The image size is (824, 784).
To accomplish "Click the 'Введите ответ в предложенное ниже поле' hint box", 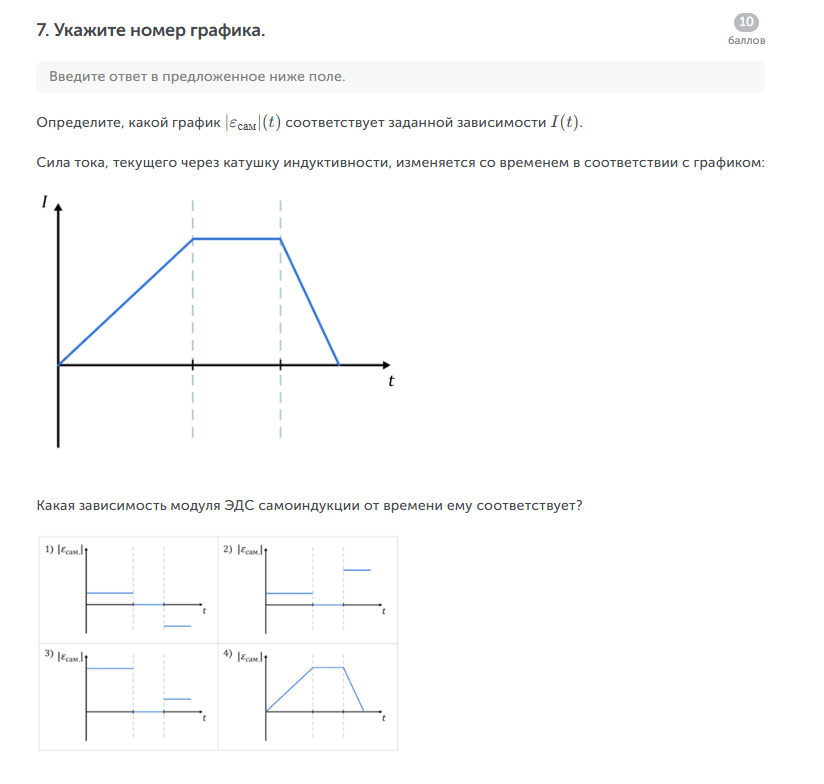I will tap(400, 77).
